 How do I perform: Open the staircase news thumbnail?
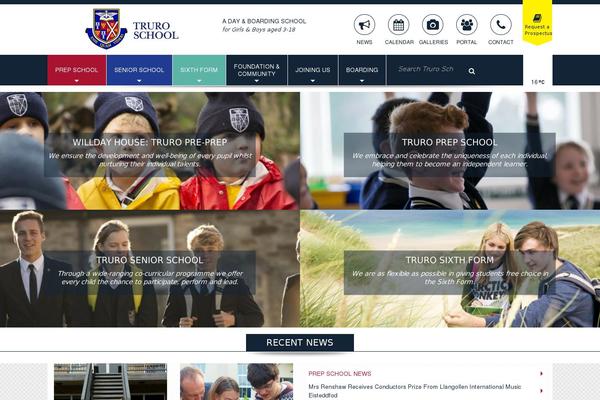coord(110,382)
